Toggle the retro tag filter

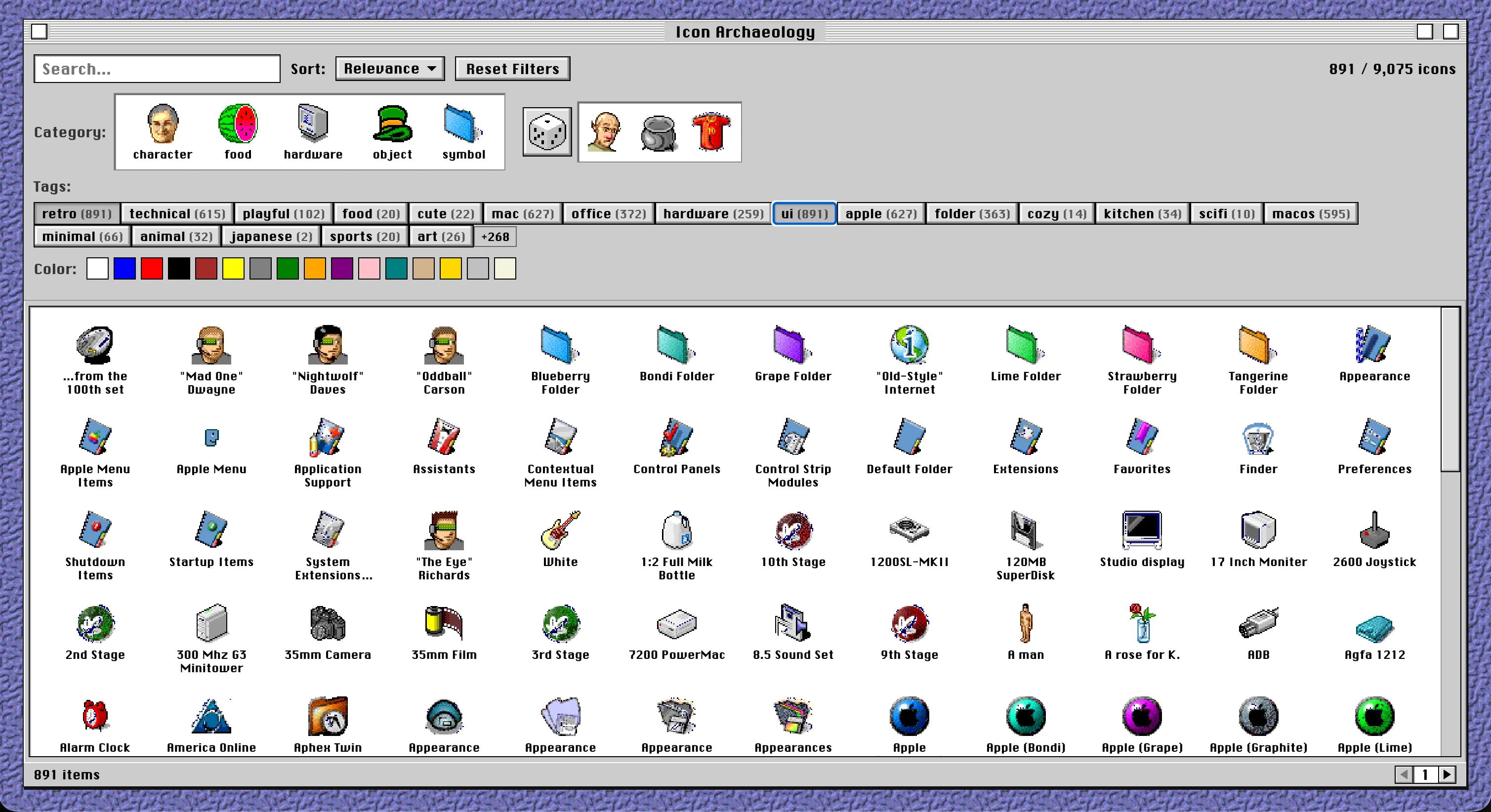pos(77,213)
